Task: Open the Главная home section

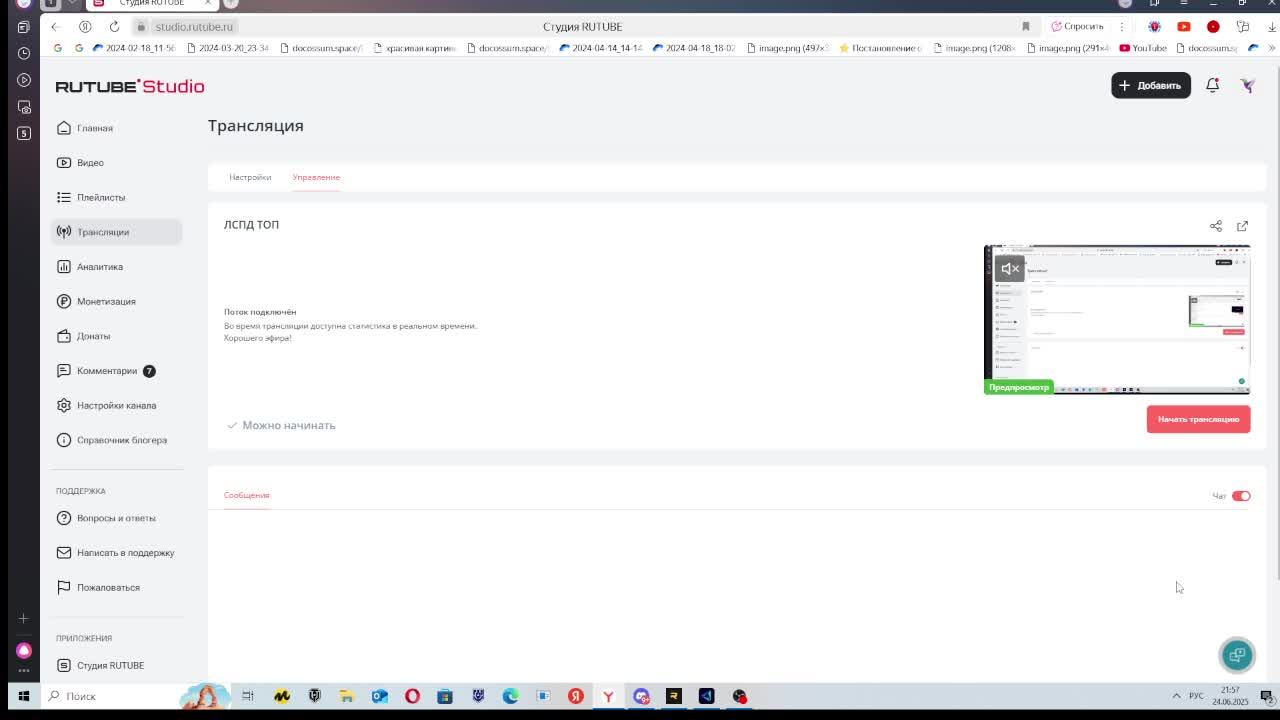Action: pos(85,128)
